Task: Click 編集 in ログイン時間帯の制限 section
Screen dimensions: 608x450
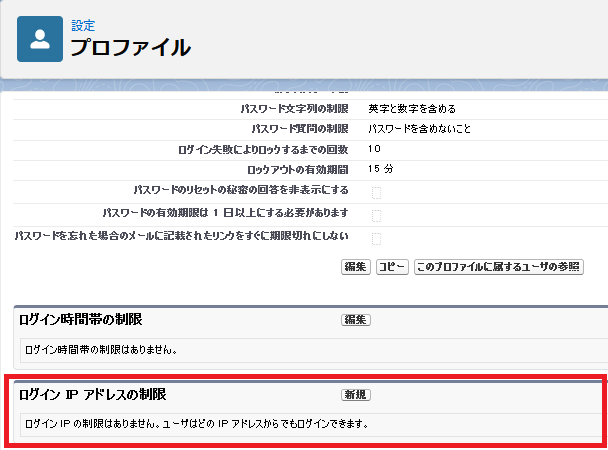Action: (x=356, y=320)
